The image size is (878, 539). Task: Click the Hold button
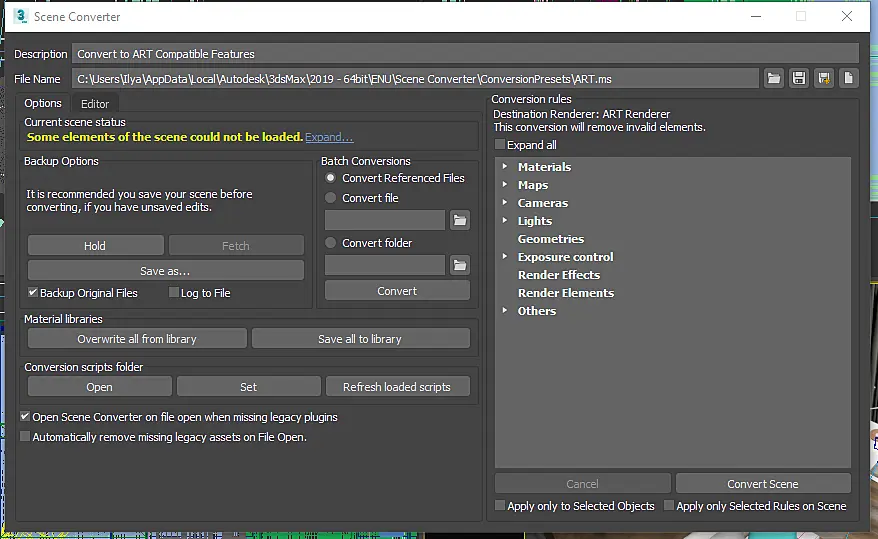click(95, 246)
